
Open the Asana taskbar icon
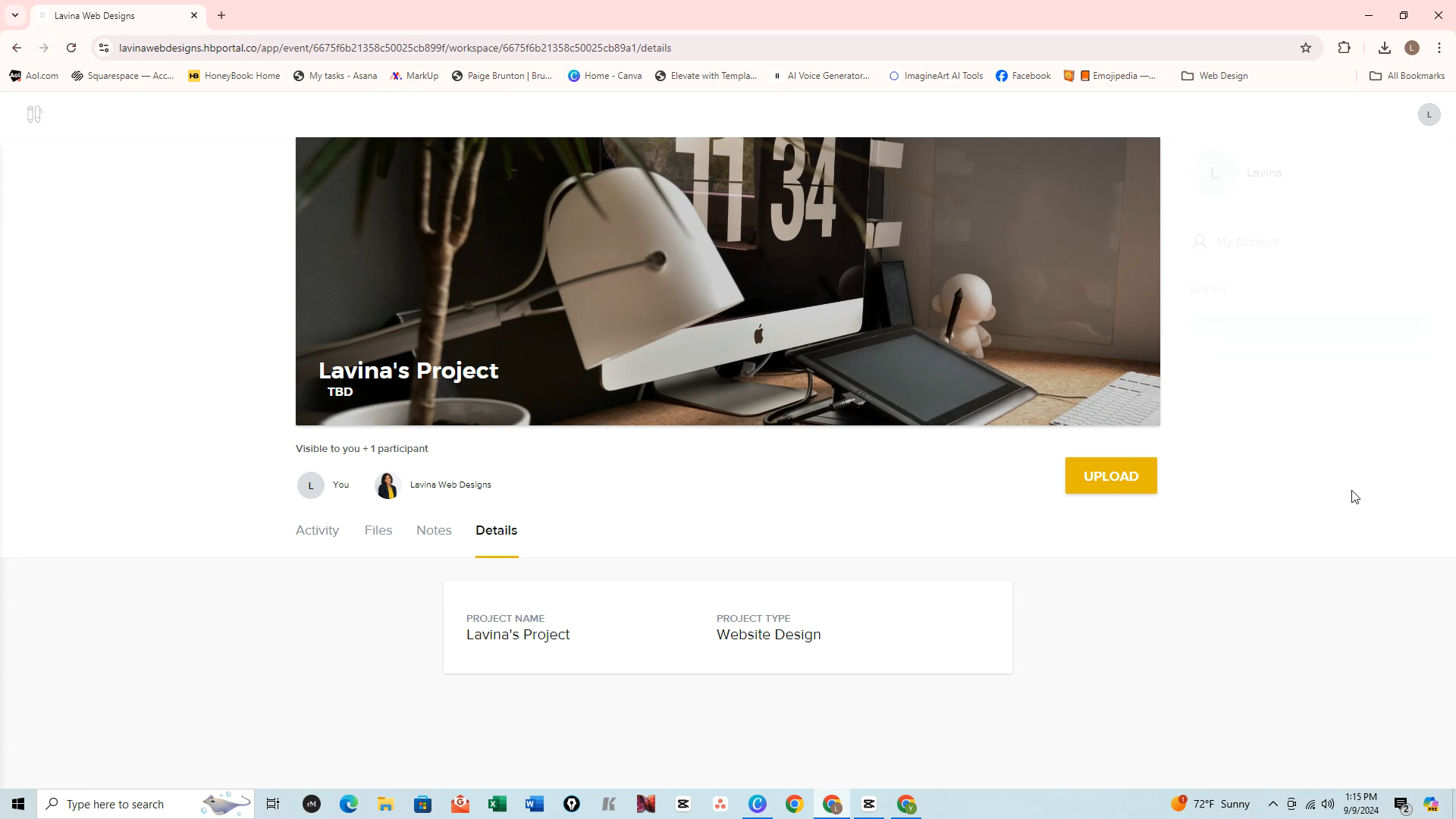[x=720, y=804]
